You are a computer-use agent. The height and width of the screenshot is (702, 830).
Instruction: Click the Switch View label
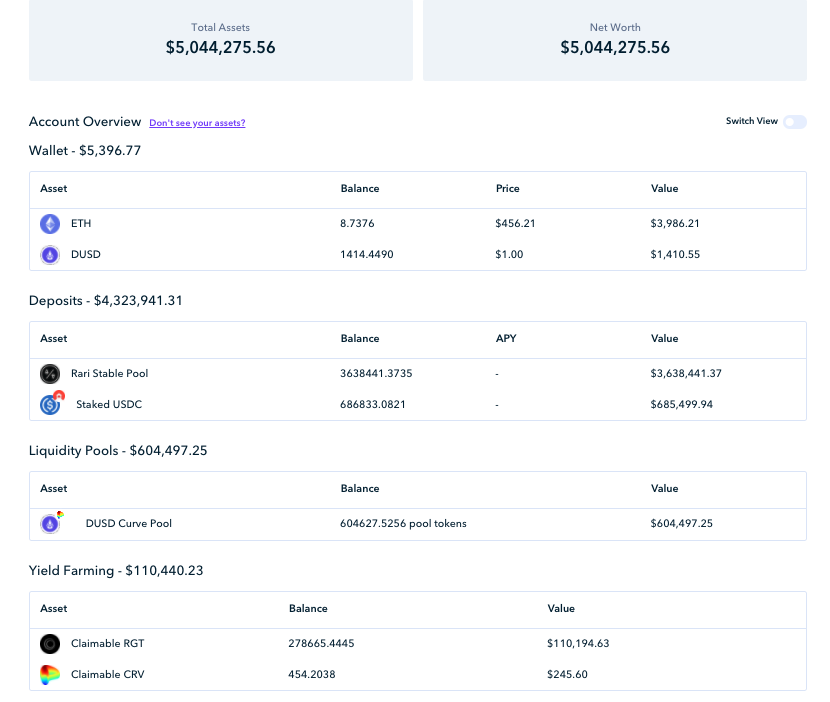point(752,121)
